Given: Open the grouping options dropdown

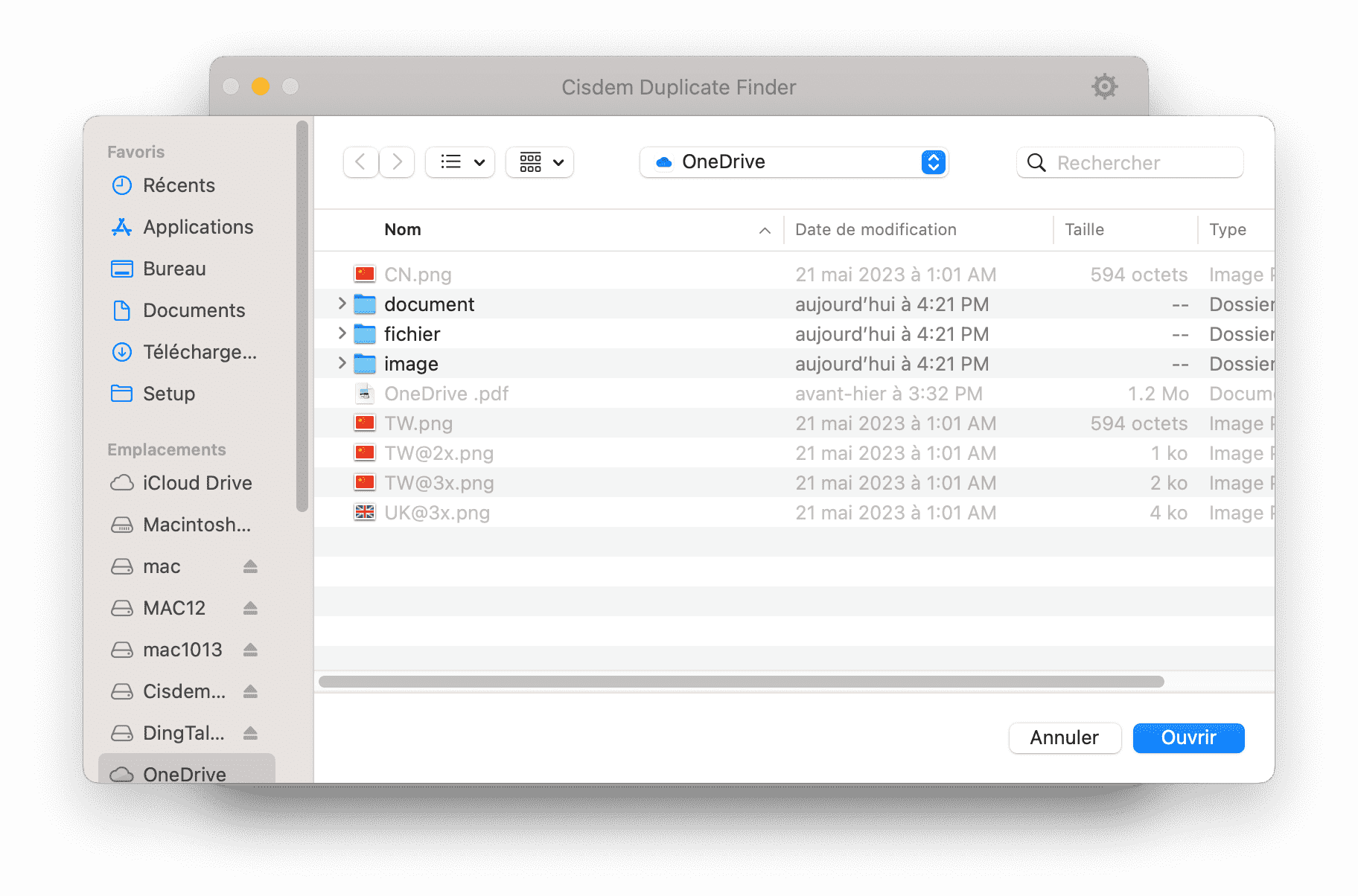Looking at the screenshot, I should point(540,162).
